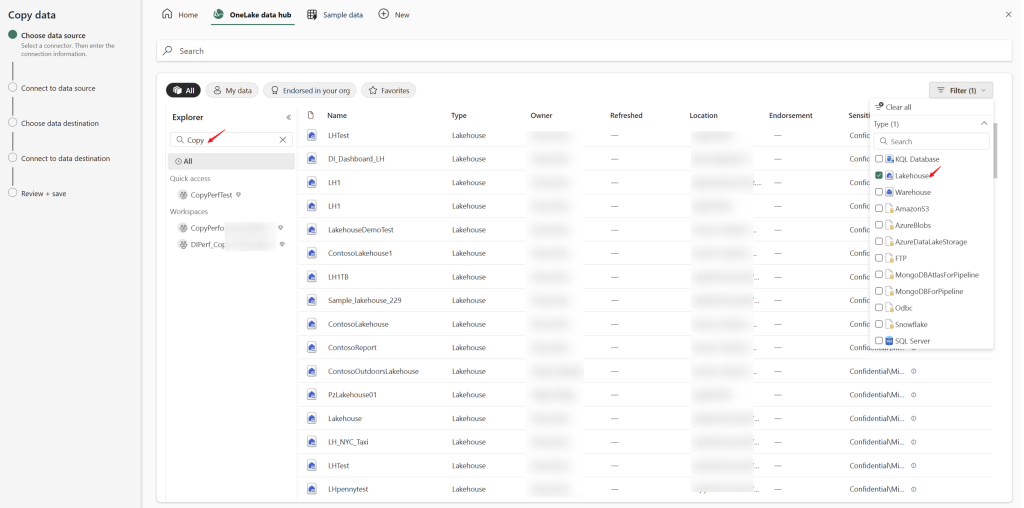Click lakehouse icon of ContosoReport row

[312, 347]
